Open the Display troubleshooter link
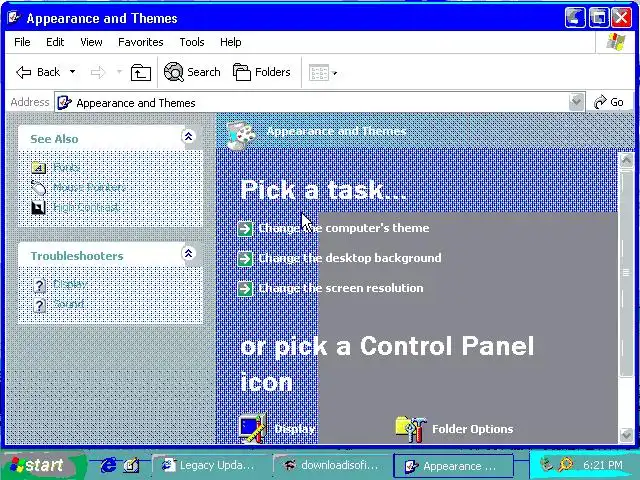Viewport: 640px width, 480px height. [x=70, y=284]
